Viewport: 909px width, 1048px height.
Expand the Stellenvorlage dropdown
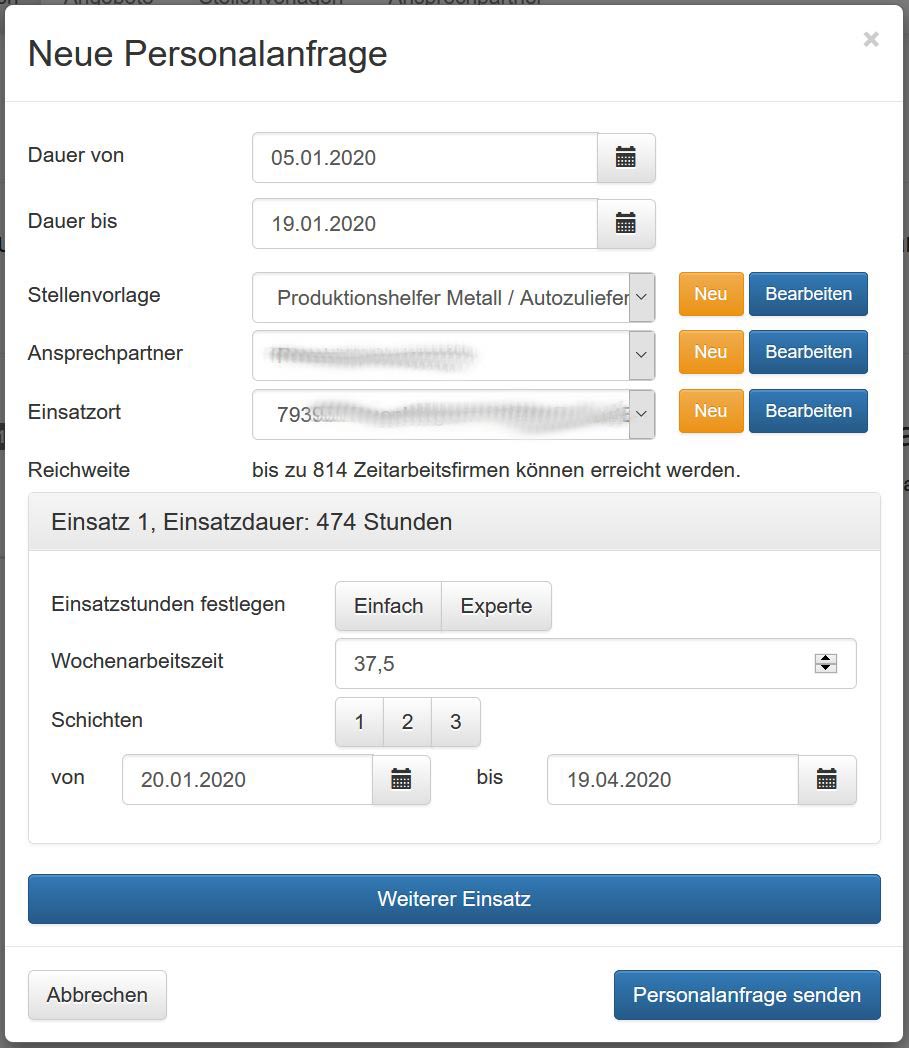click(x=641, y=297)
